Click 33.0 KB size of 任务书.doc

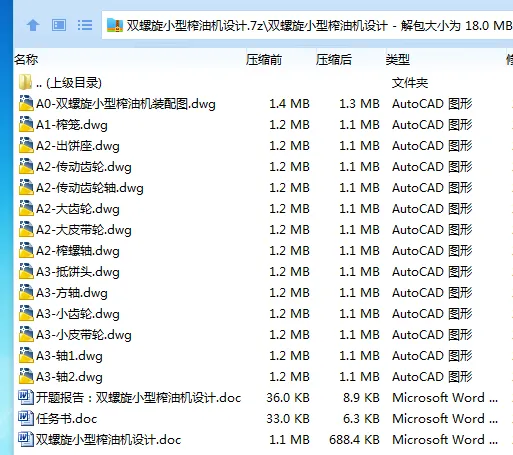(x=288, y=419)
